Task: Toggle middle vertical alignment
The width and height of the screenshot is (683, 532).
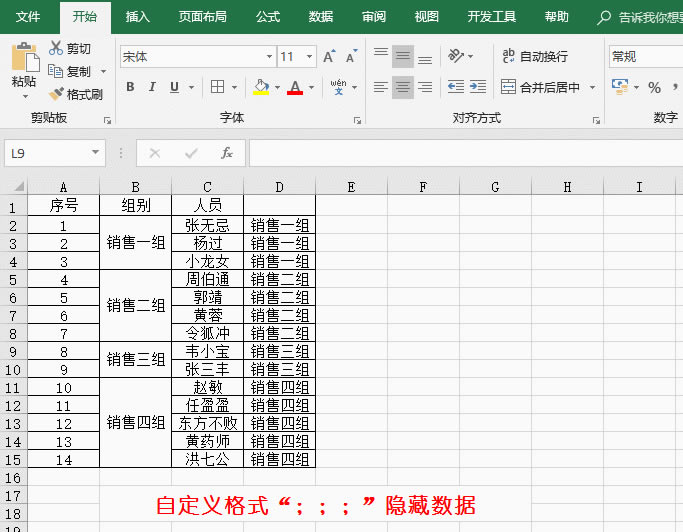Action: [402, 56]
